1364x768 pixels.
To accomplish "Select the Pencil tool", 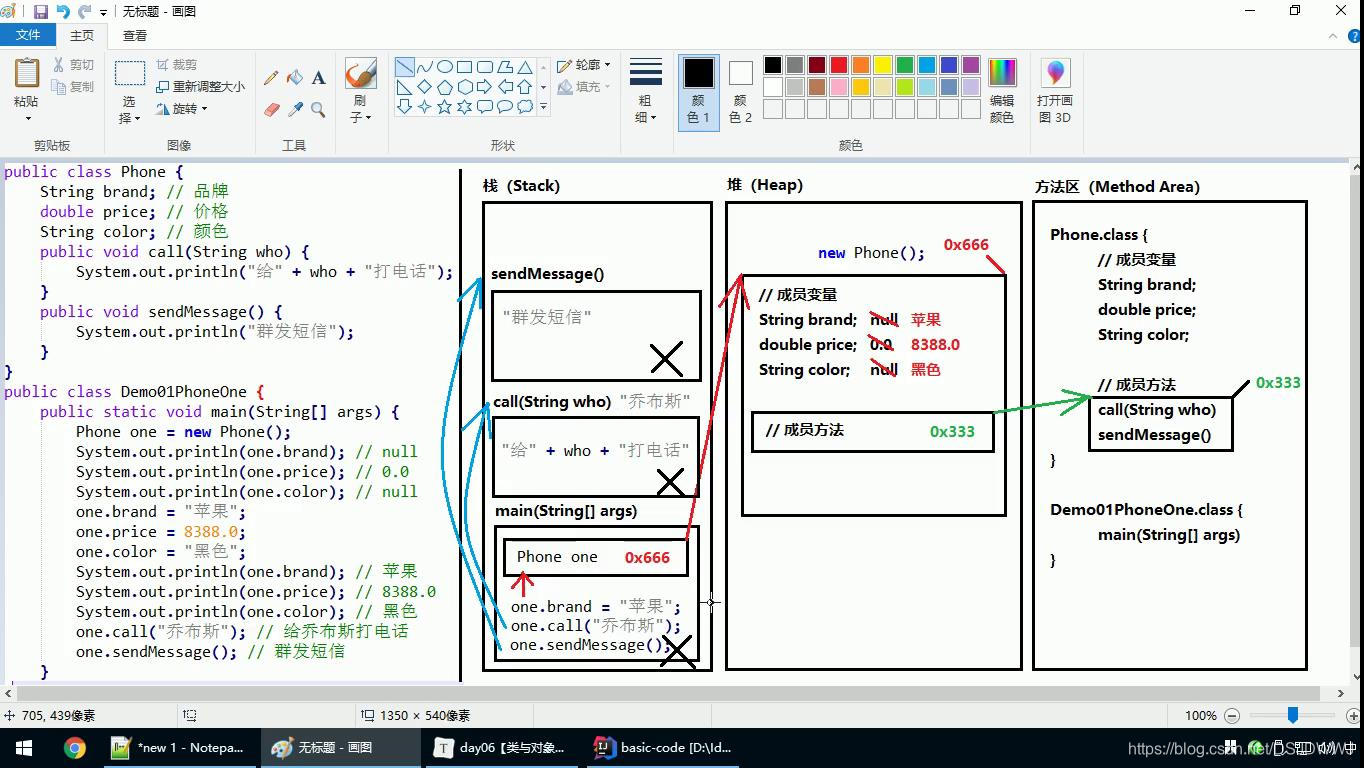I will coord(271,78).
